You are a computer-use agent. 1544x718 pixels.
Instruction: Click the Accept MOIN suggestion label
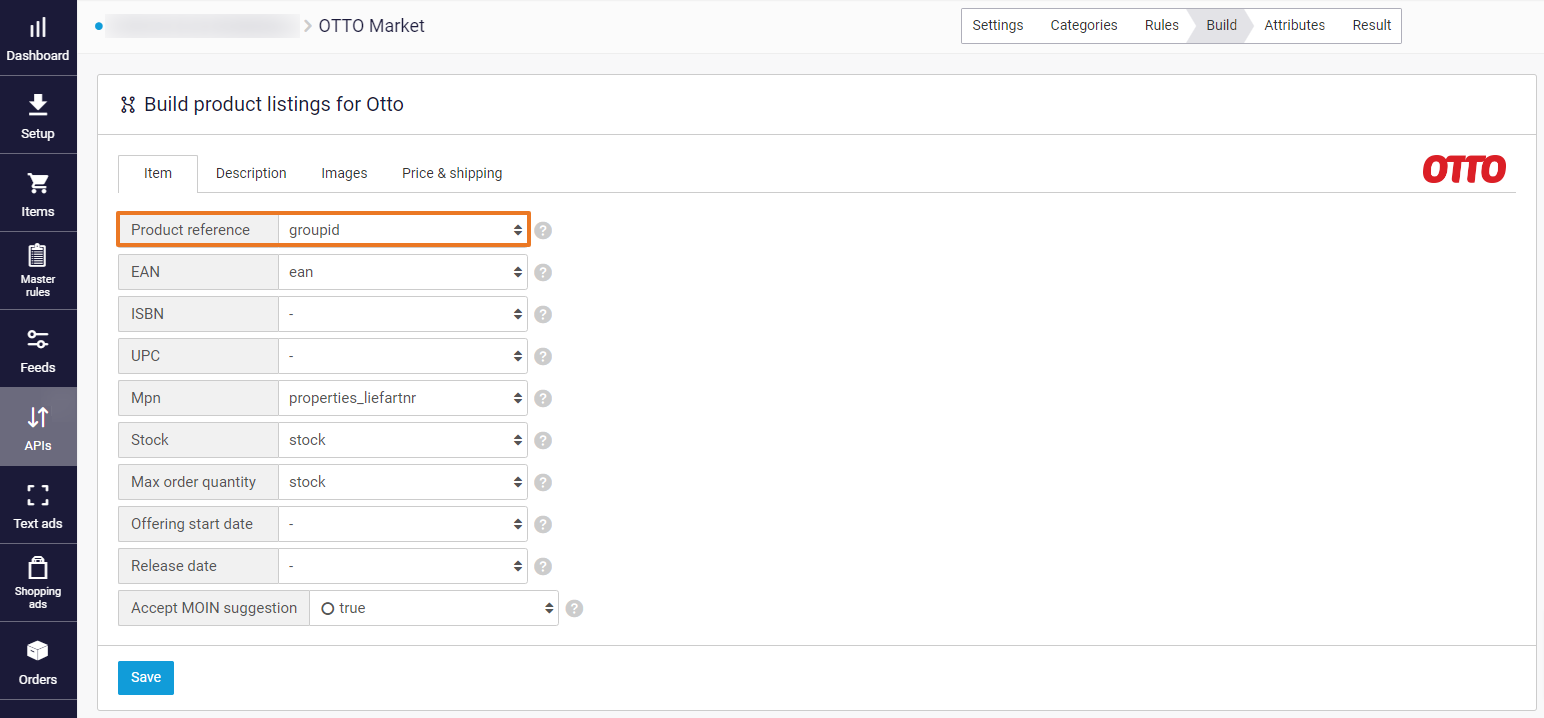[214, 608]
